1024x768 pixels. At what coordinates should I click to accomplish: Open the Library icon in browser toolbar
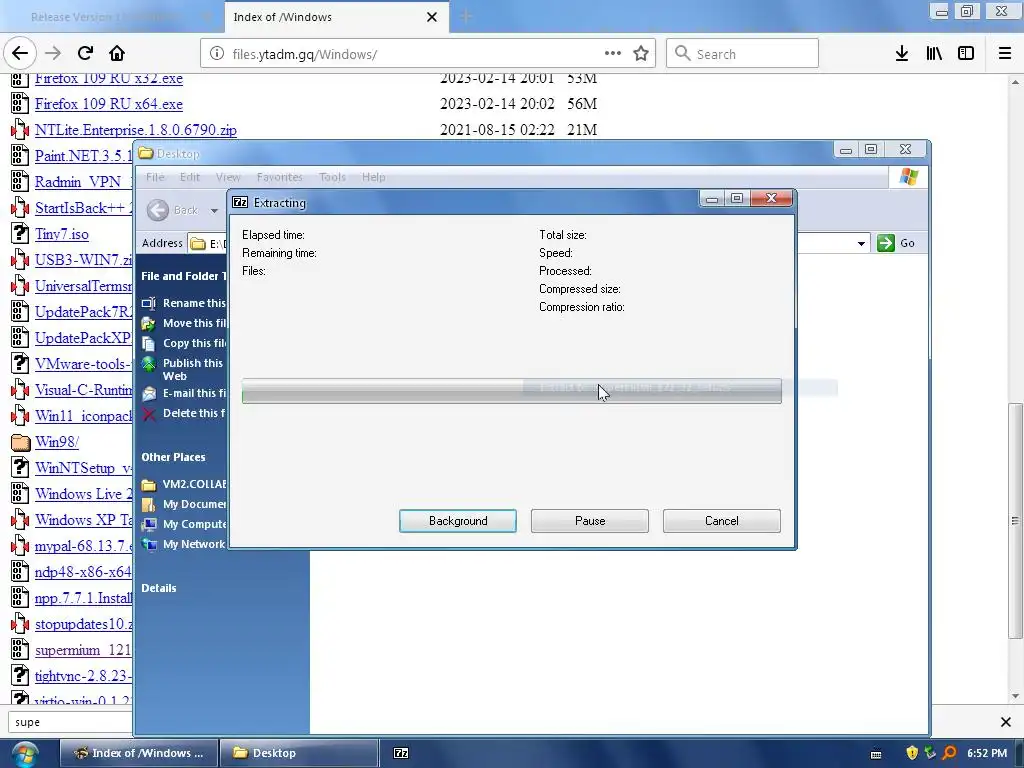934,54
